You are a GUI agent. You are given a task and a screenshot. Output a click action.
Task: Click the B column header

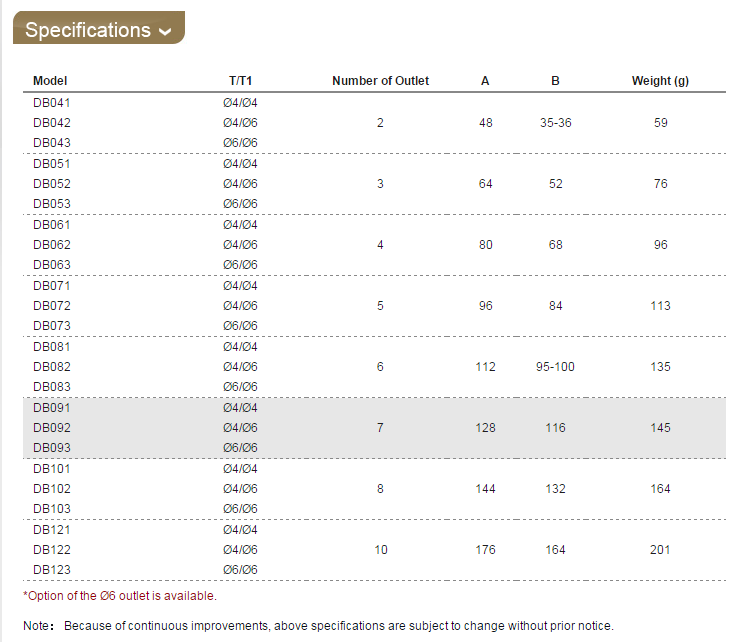tap(555, 81)
